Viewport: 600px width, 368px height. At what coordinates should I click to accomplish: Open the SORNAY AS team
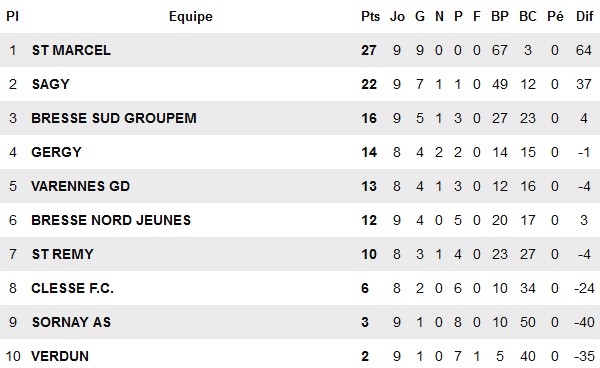[x=71, y=322]
